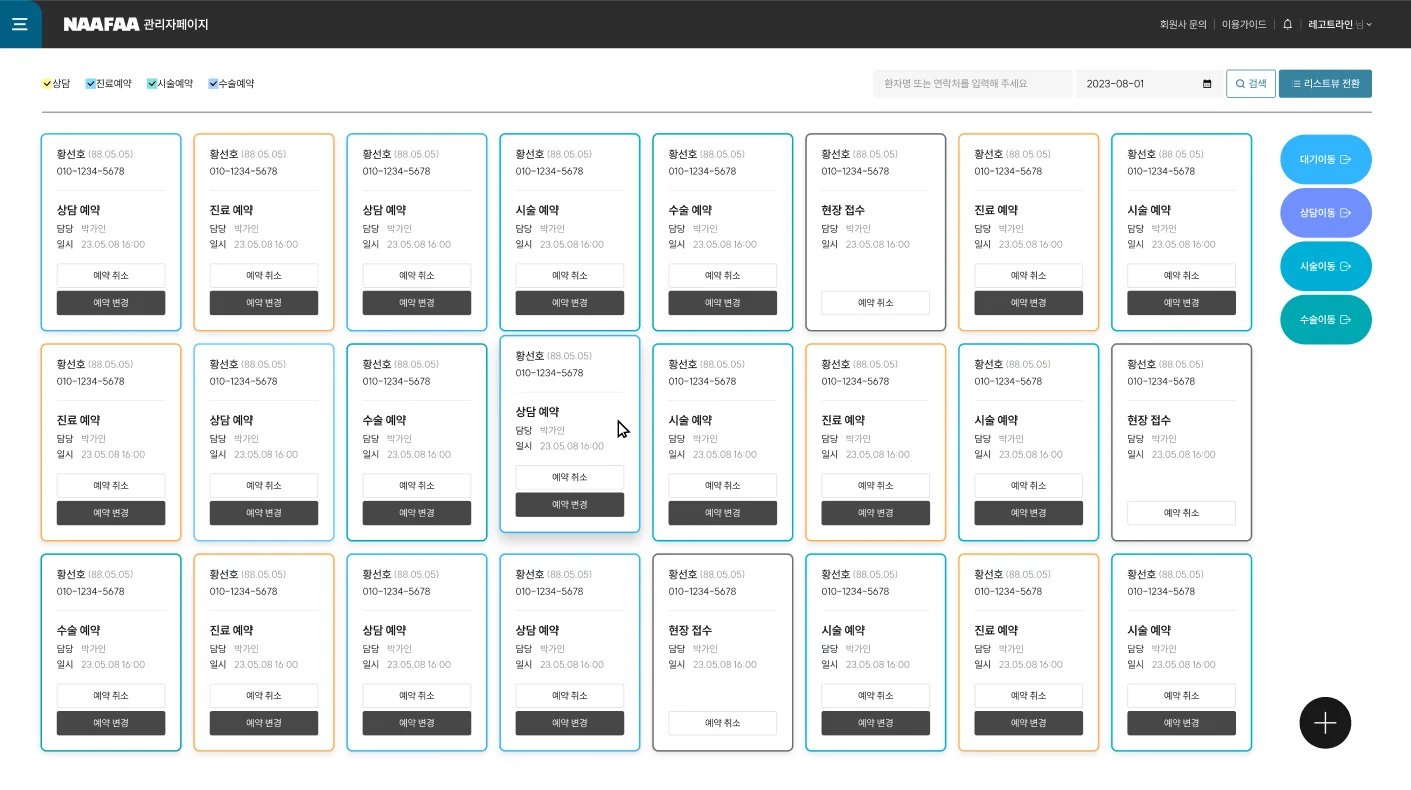This screenshot has height=790, width=1411.
Task: Click the 상담이동 round button
Action: (x=1326, y=213)
